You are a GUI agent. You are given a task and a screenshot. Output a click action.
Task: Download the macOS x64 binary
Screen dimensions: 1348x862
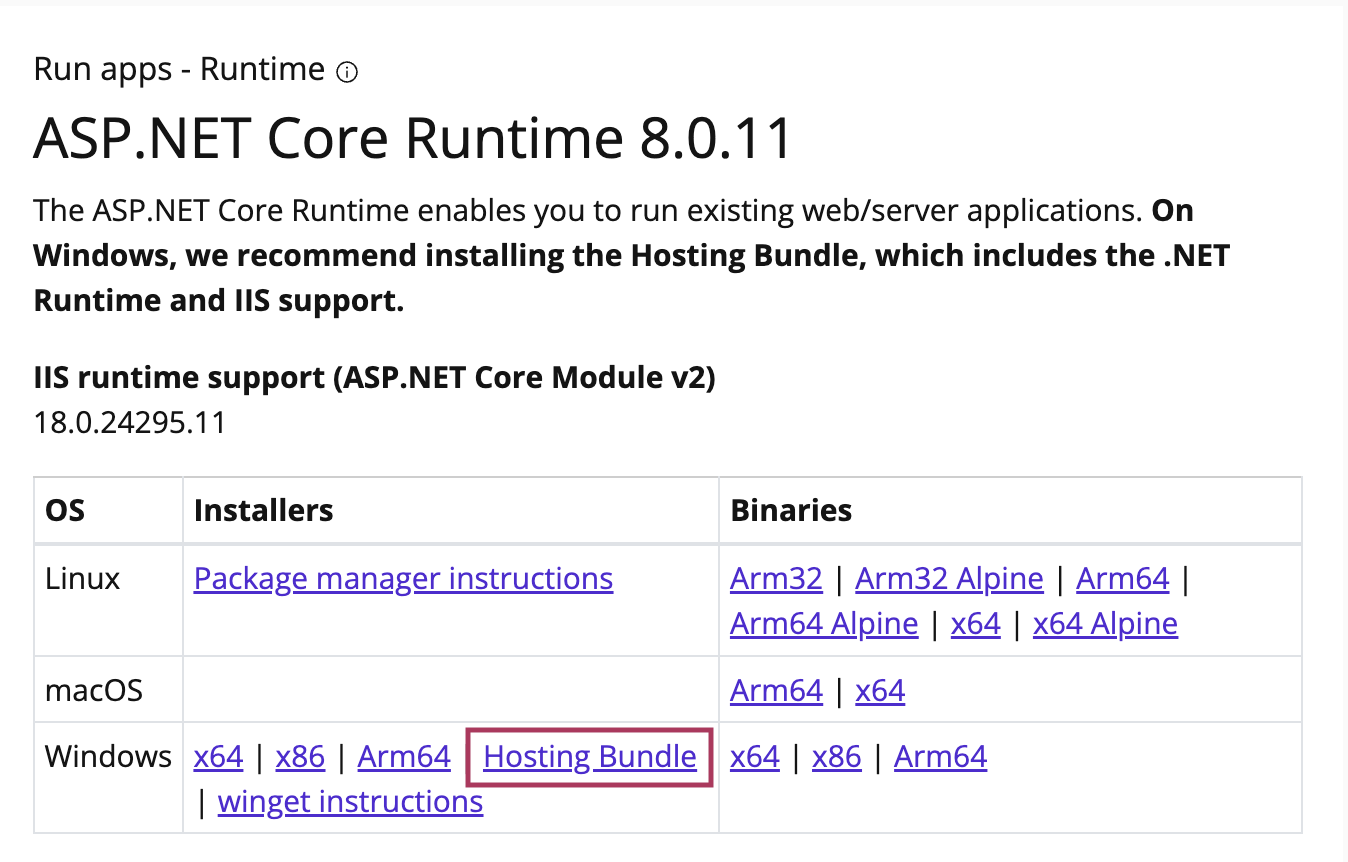(880, 691)
